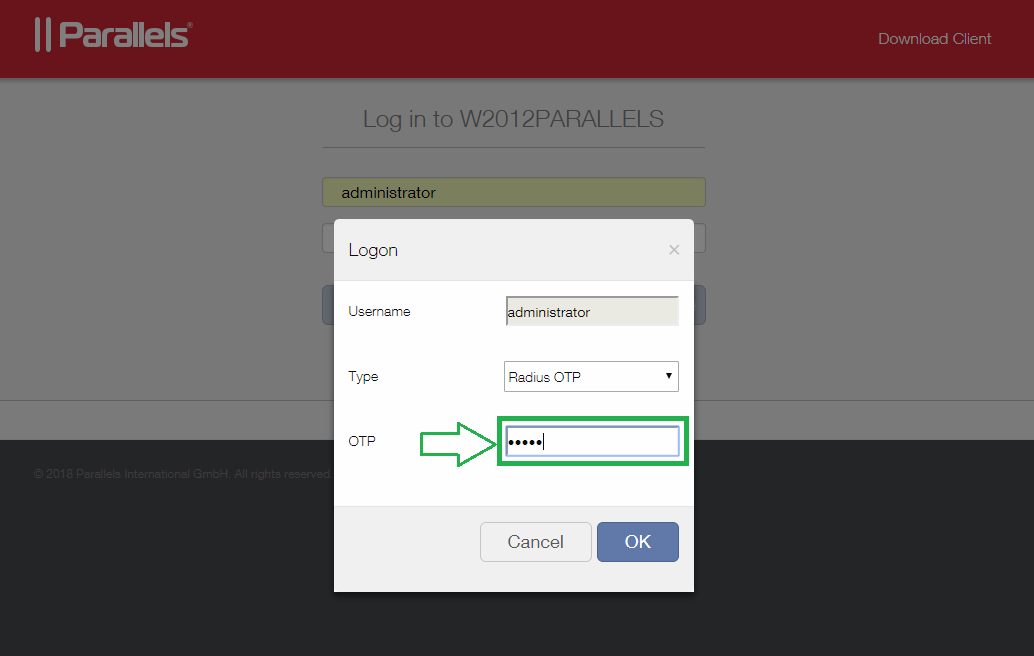The width and height of the screenshot is (1034, 656).
Task: Click the Log in to W2012PARALLELS heading
Action: (x=514, y=119)
